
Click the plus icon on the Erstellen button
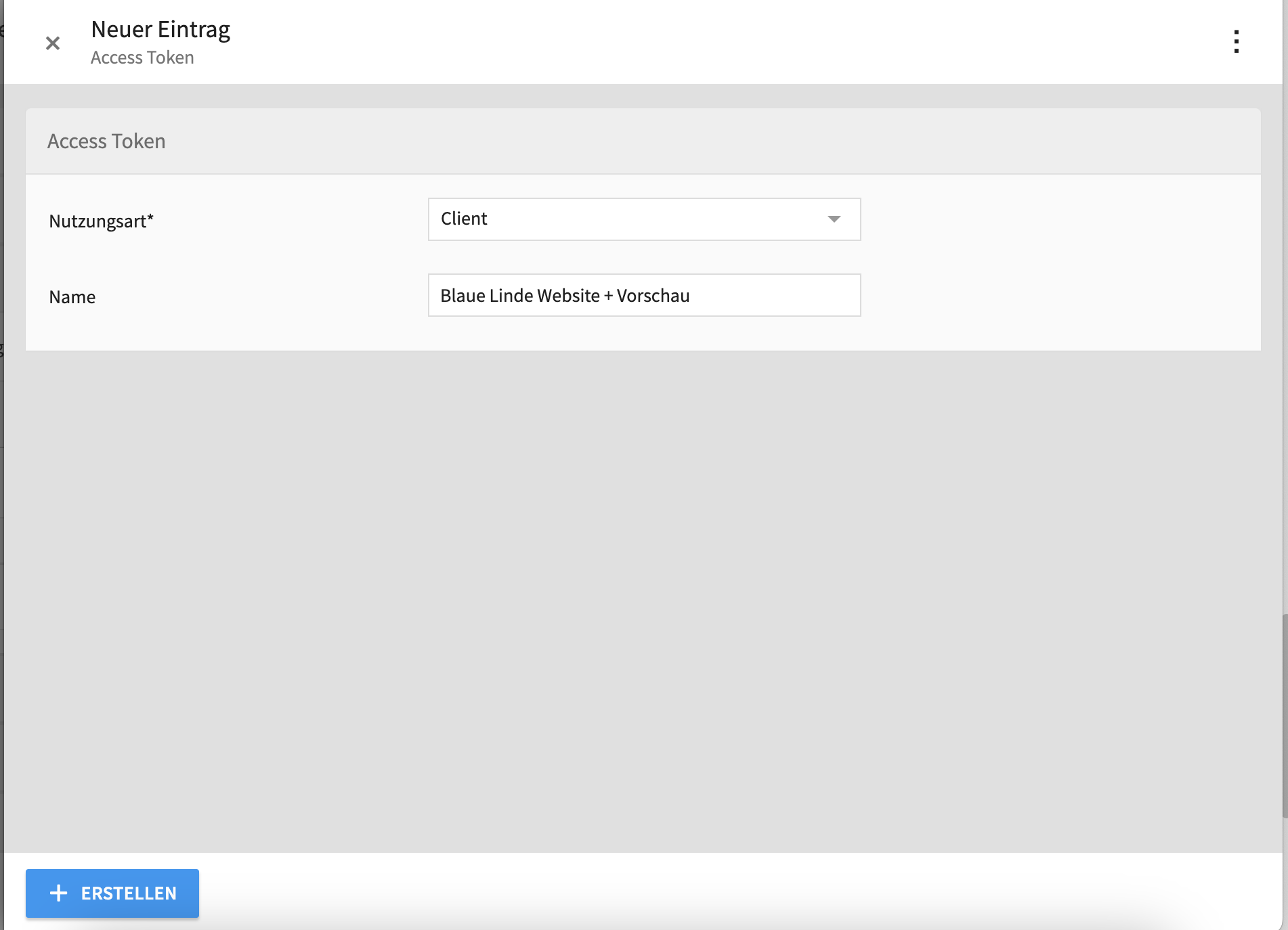pyautogui.click(x=59, y=893)
